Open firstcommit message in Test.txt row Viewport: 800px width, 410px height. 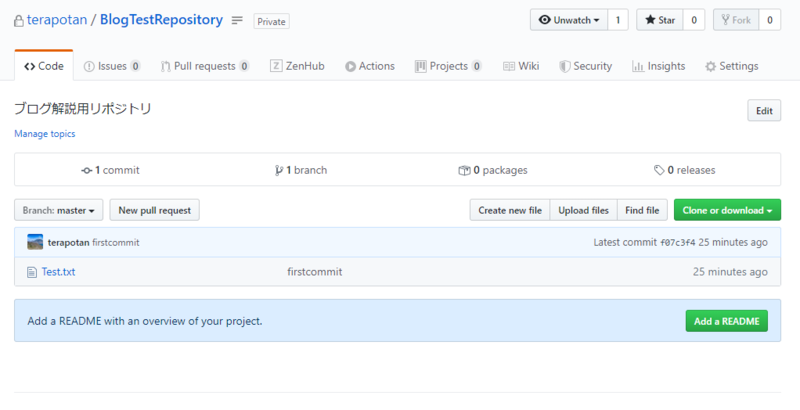click(x=315, y=272)
